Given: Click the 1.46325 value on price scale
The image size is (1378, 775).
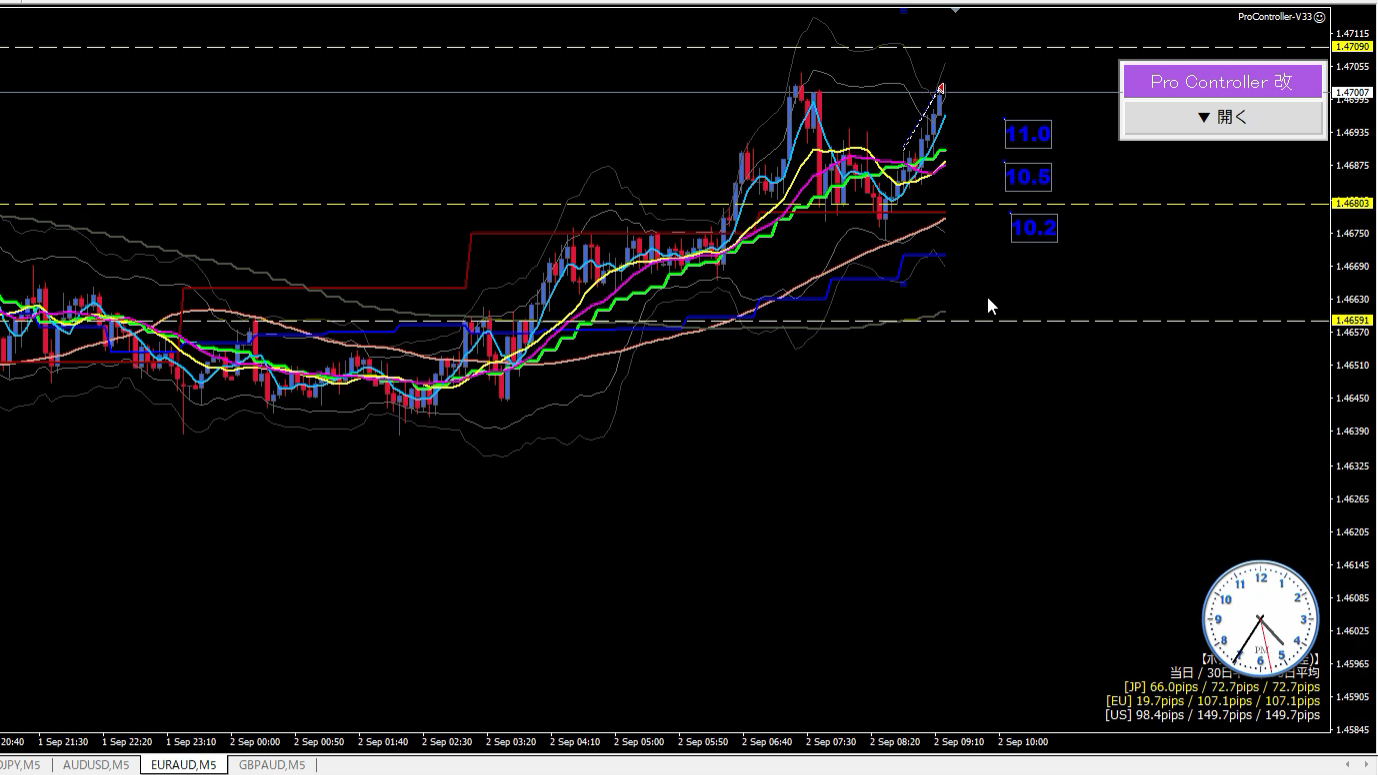Looking at the screenshot, I should (1353, 466).
